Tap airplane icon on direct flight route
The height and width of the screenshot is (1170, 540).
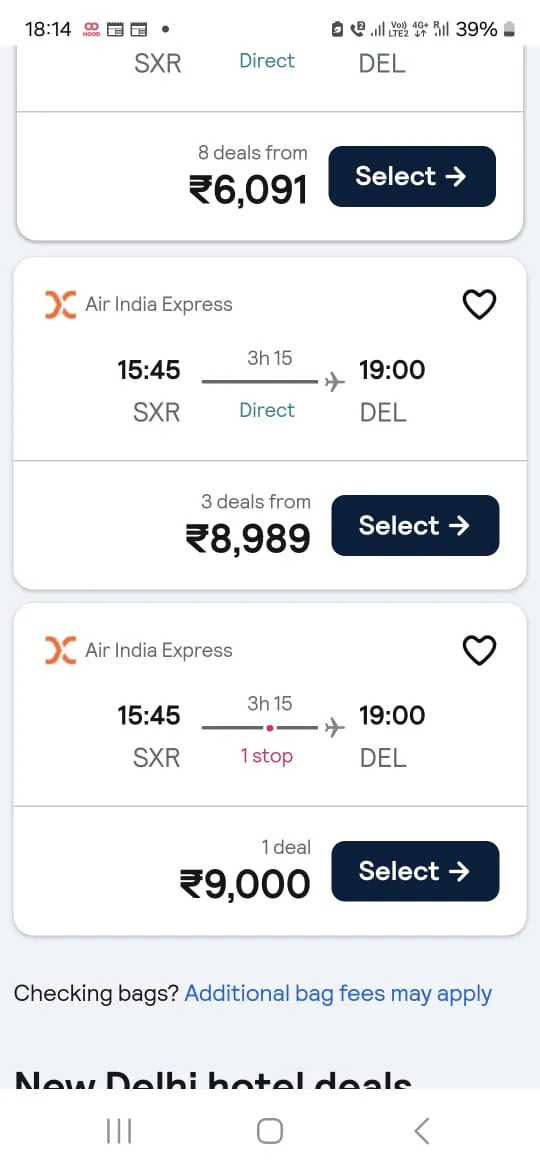(335, 382)
